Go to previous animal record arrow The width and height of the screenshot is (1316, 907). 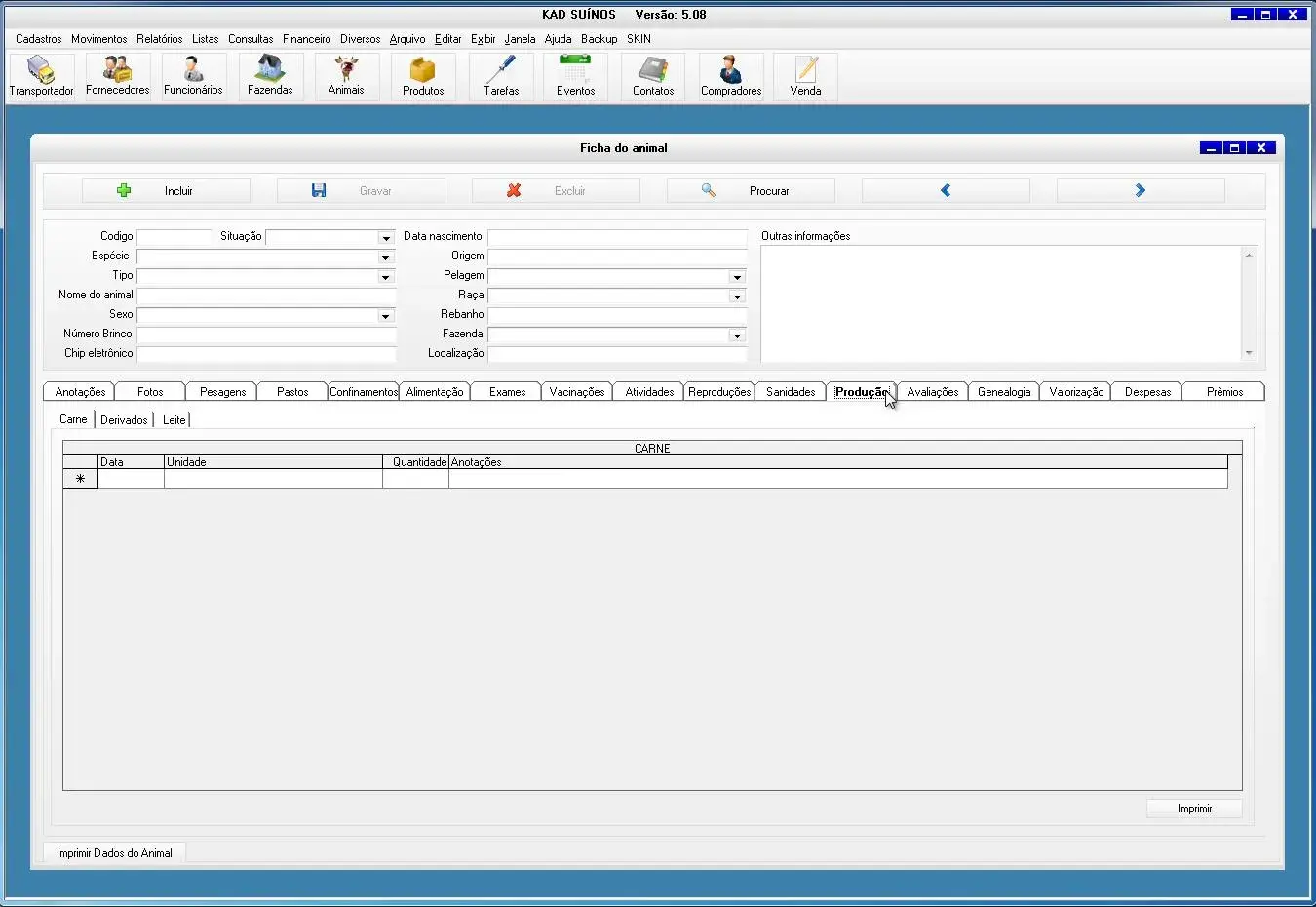click(x=945, y=191)
